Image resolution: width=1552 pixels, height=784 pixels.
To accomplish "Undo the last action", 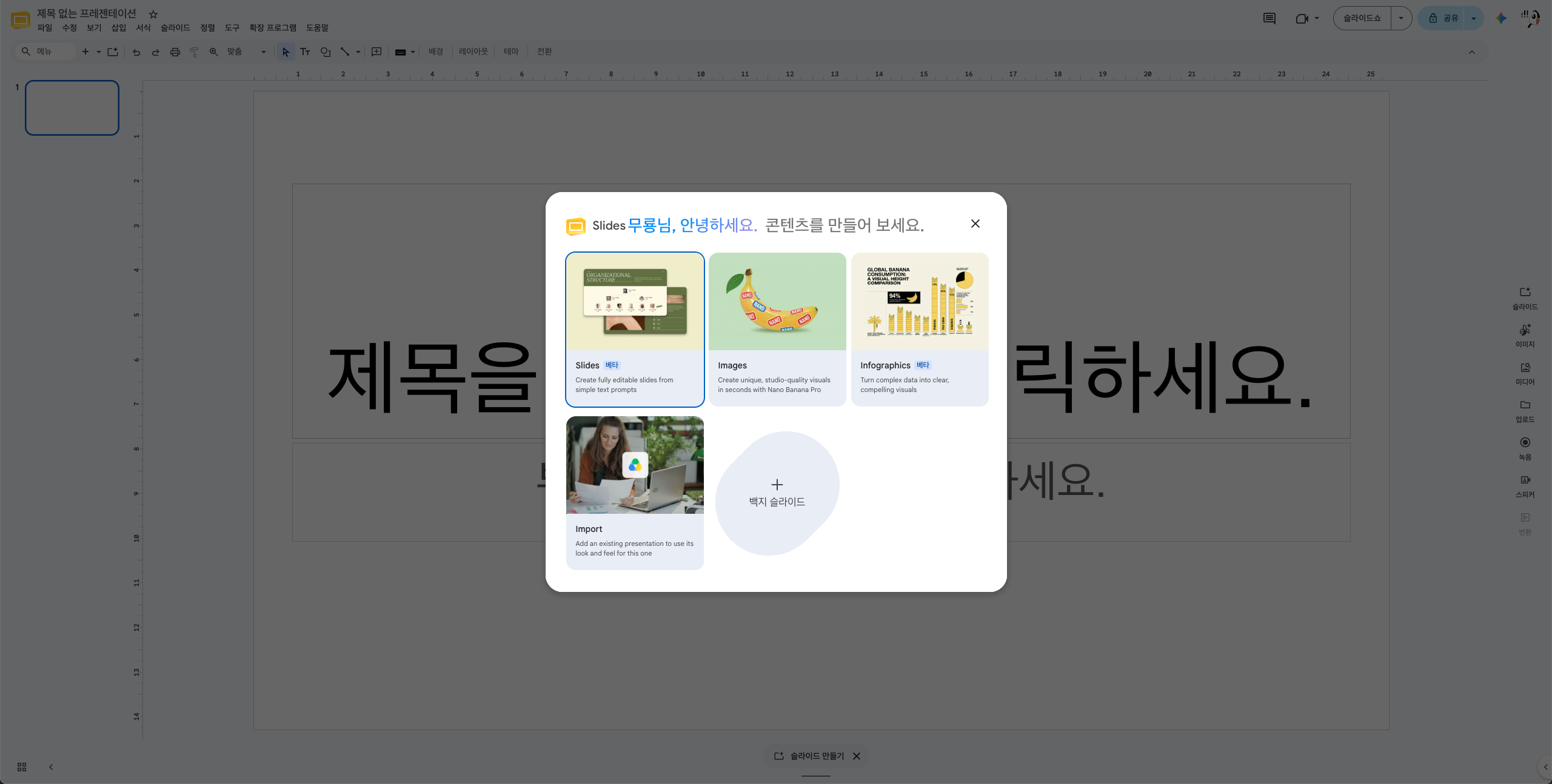I will click(136, 52).
